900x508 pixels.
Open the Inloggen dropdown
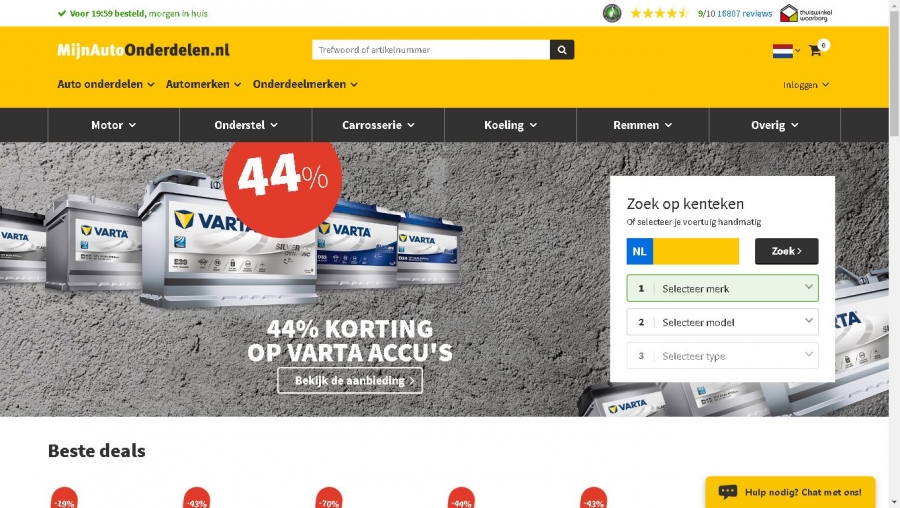tap(806, 85)
